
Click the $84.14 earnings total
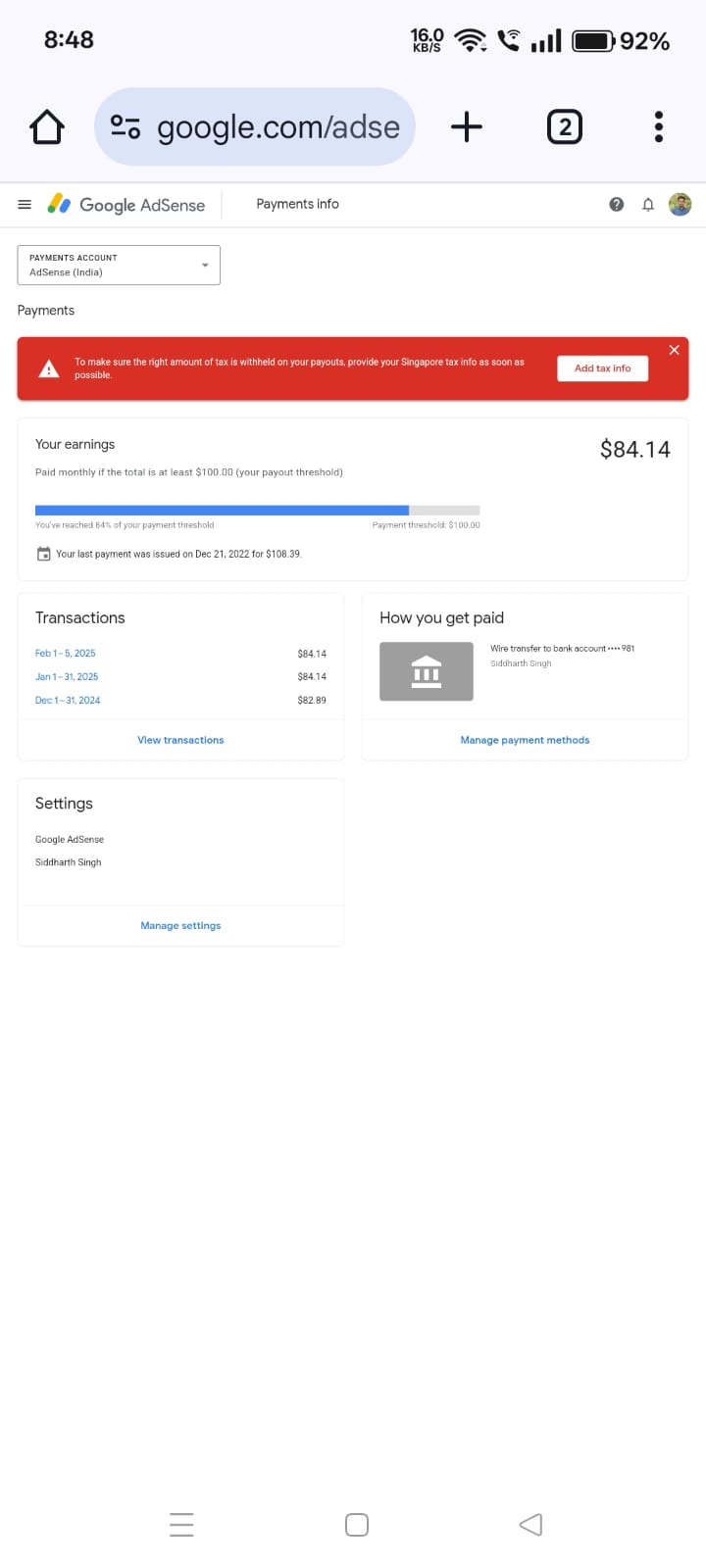click(635, 450)
